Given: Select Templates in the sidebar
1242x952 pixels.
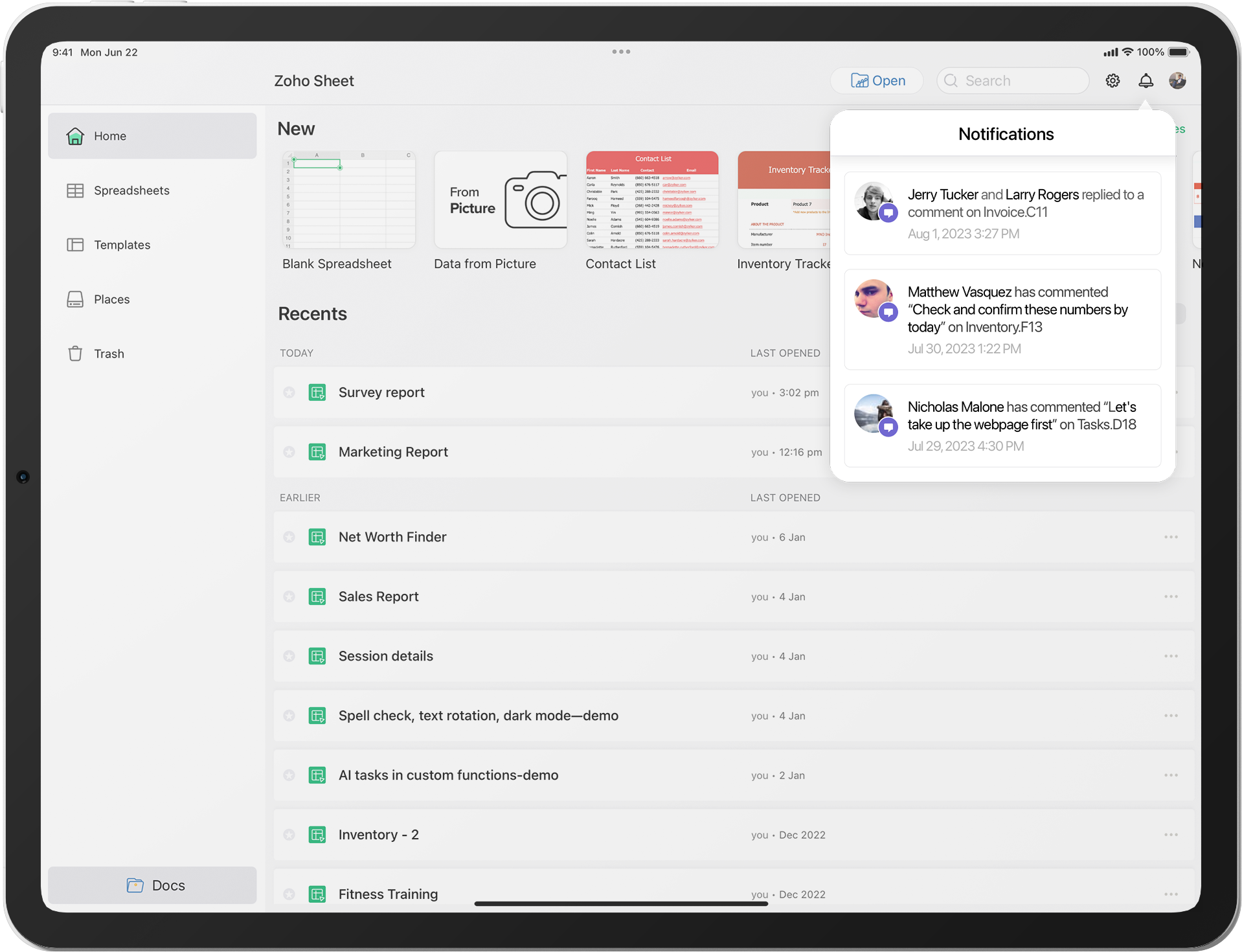Looking at the screenshot, I should [152, 245].
